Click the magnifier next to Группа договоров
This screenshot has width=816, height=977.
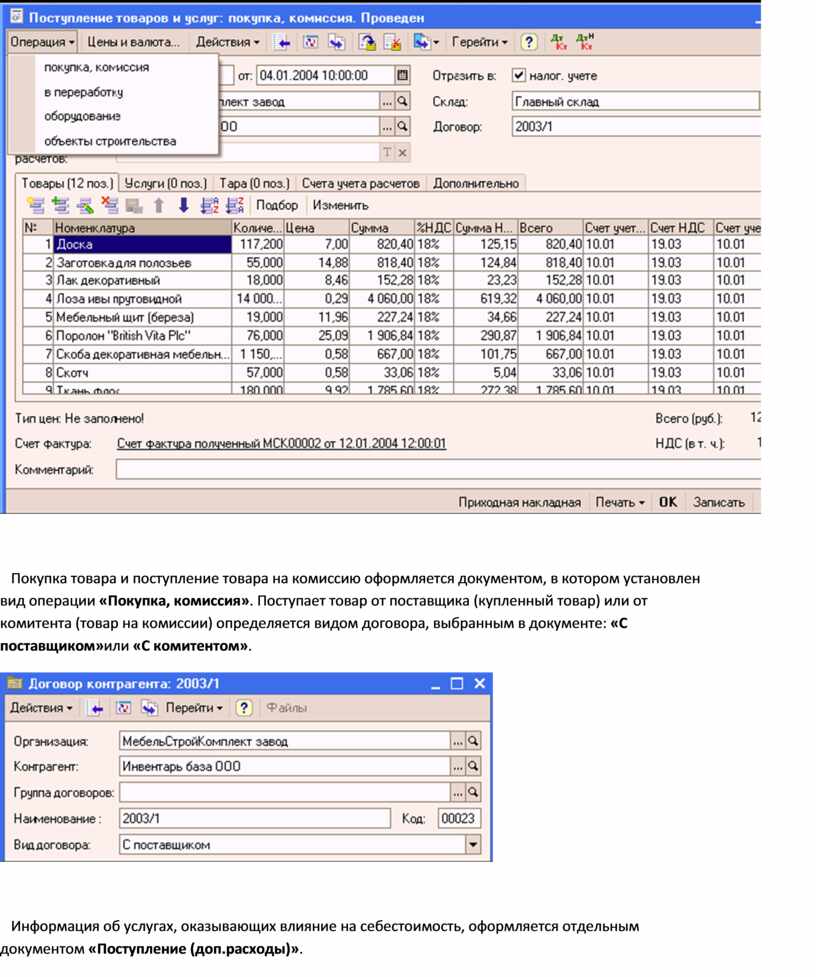tap(473, 792)
